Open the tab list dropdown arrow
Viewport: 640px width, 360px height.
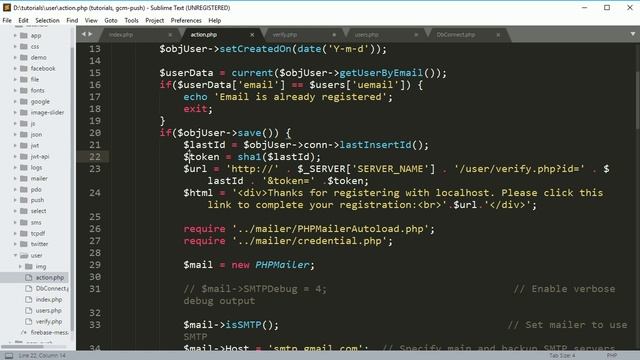tap(633, 34)
